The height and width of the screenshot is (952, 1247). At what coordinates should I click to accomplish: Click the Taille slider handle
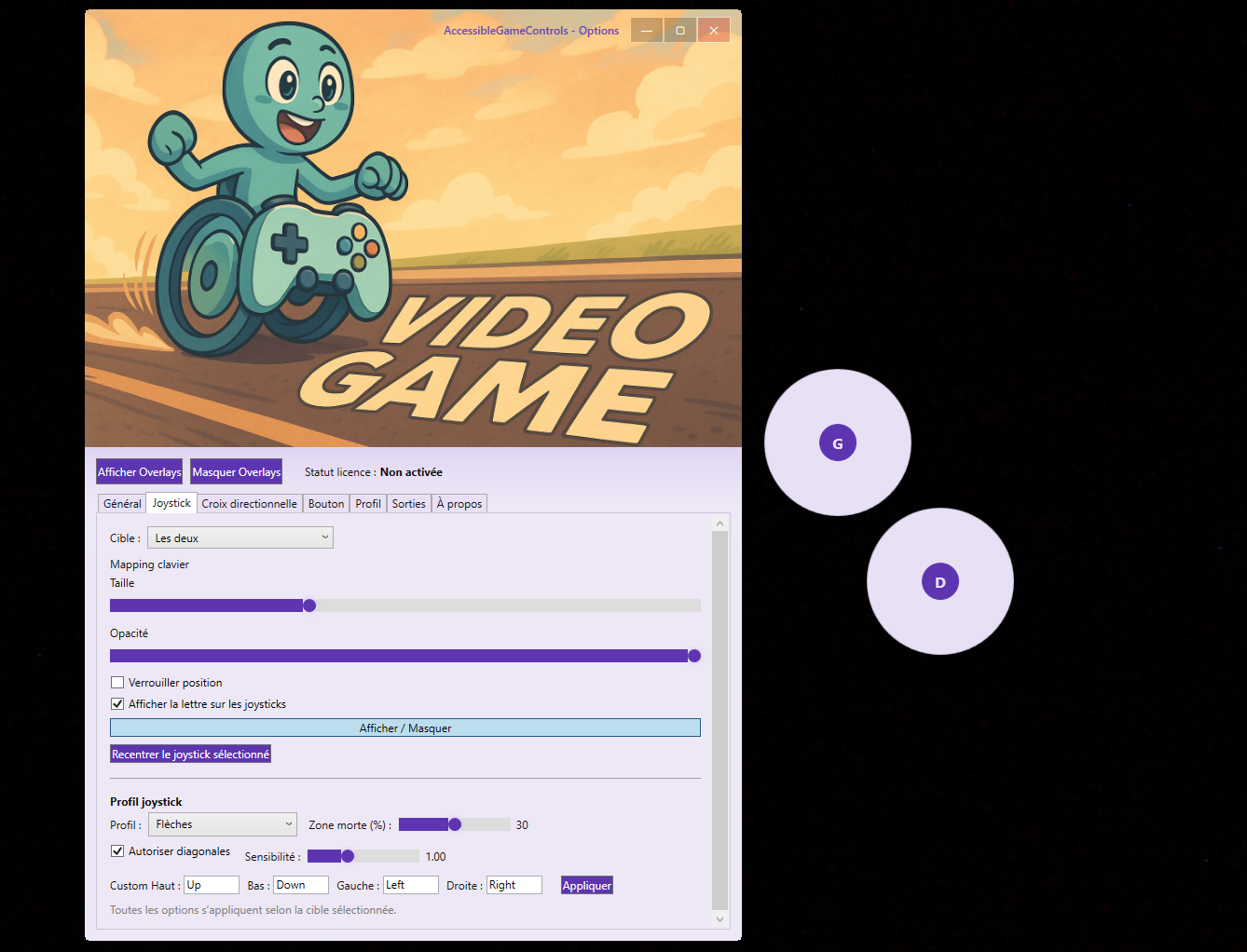pyautogui.click(x=309, y=605)
